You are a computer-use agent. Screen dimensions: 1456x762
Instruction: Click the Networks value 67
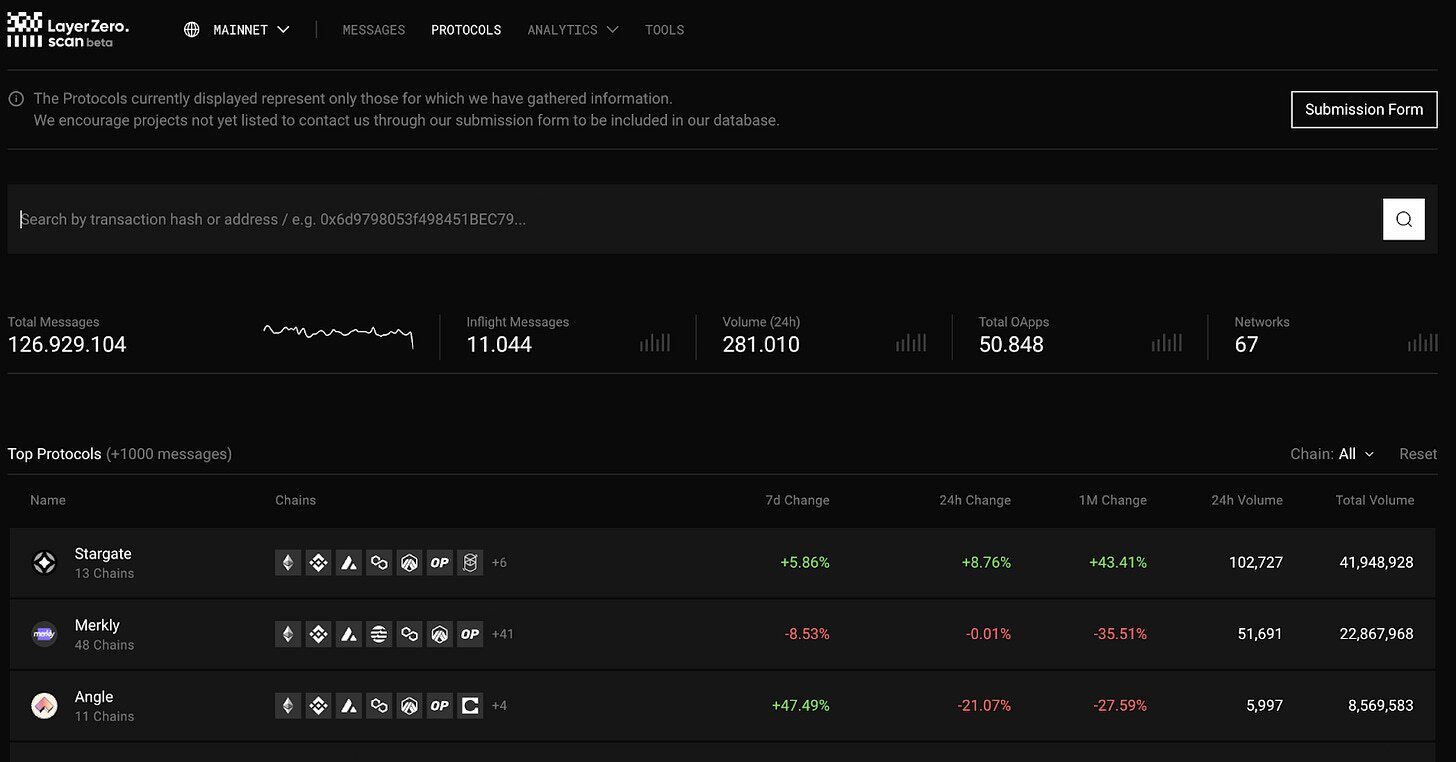click(x=1246, y=345)
